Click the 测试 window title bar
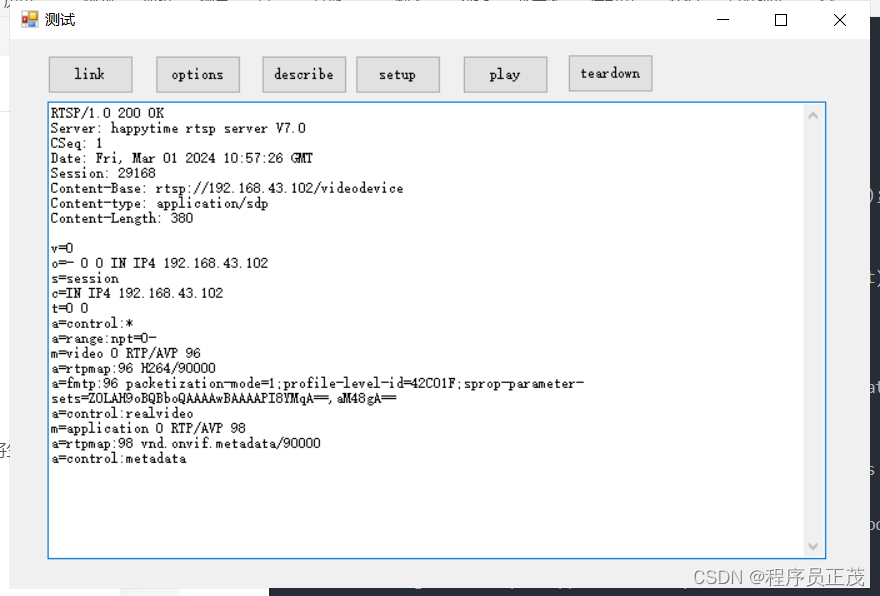The height and width of the screenshot is (596, 880). [400, 19]
